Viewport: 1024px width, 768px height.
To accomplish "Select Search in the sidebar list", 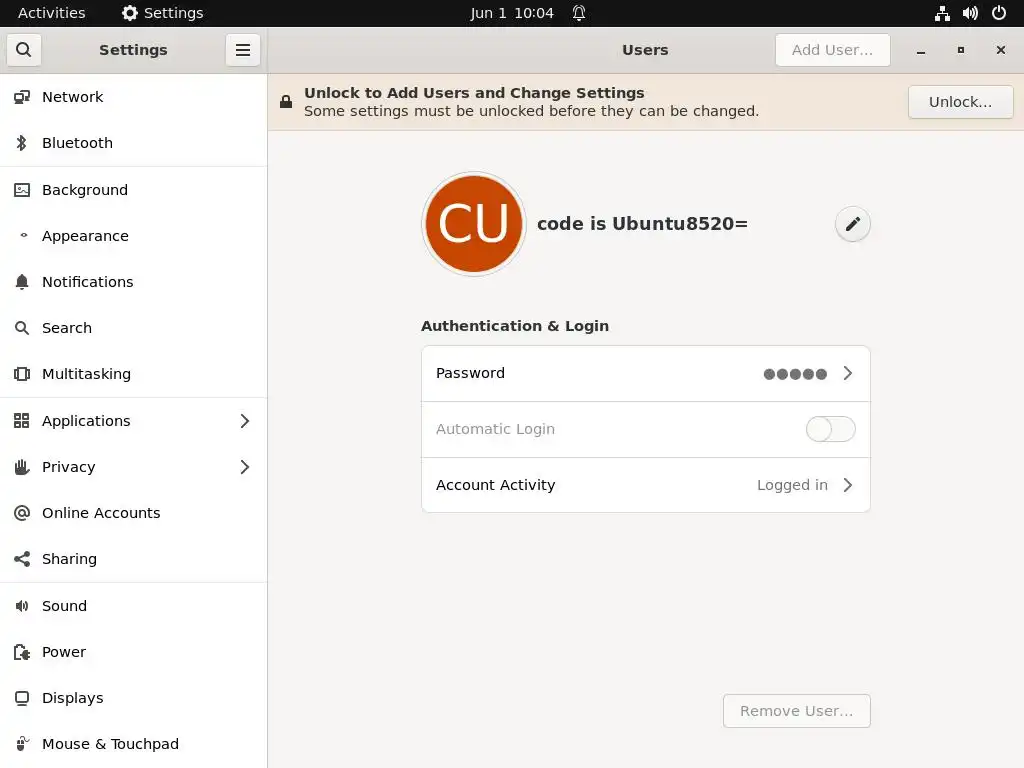I will pyautogui.click(x=133, y=328).
